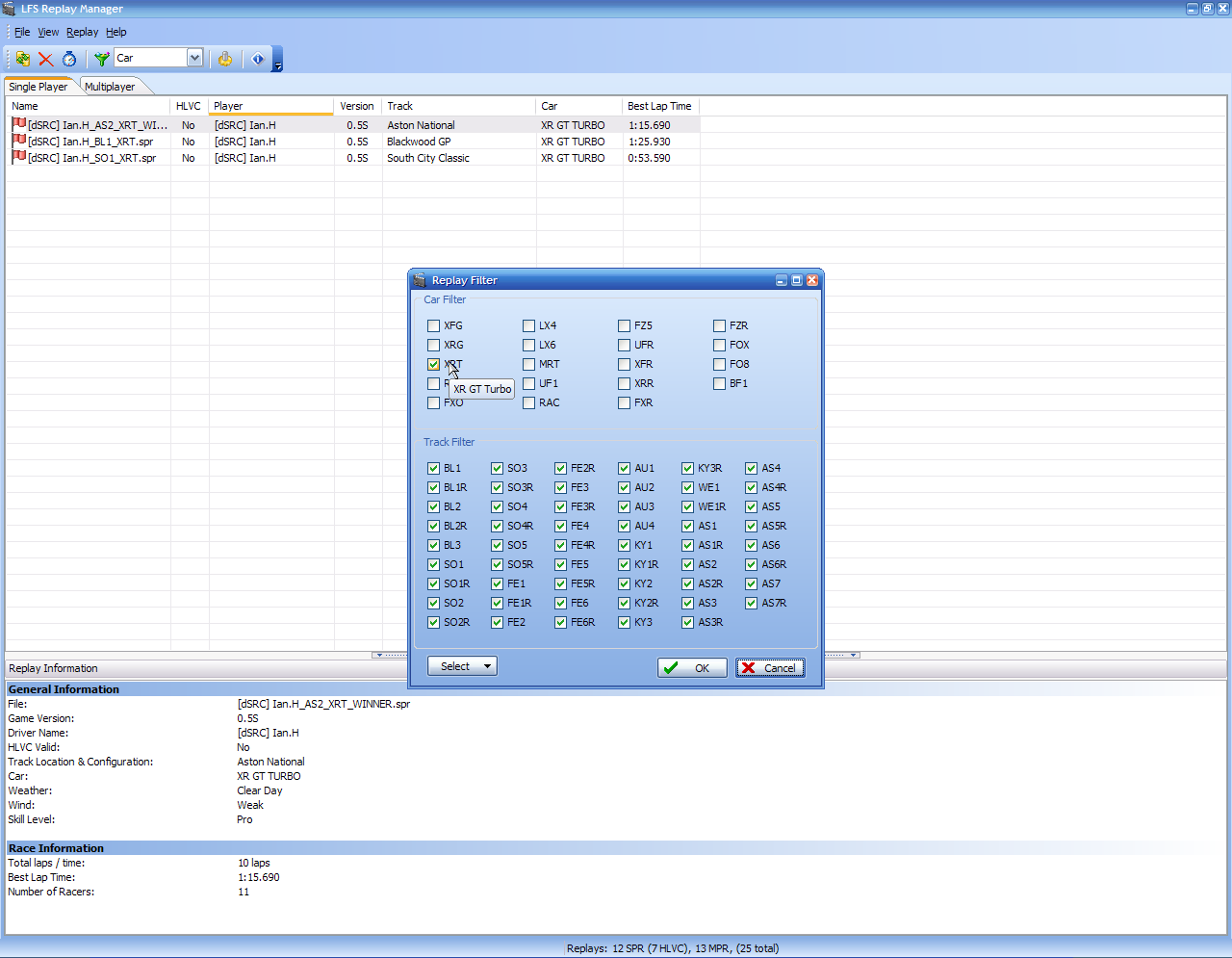The width and height of the screenshot is (1232, 958).
Task: Open the Replay menu
Action: pyautogui.click(x=82, y=32)
